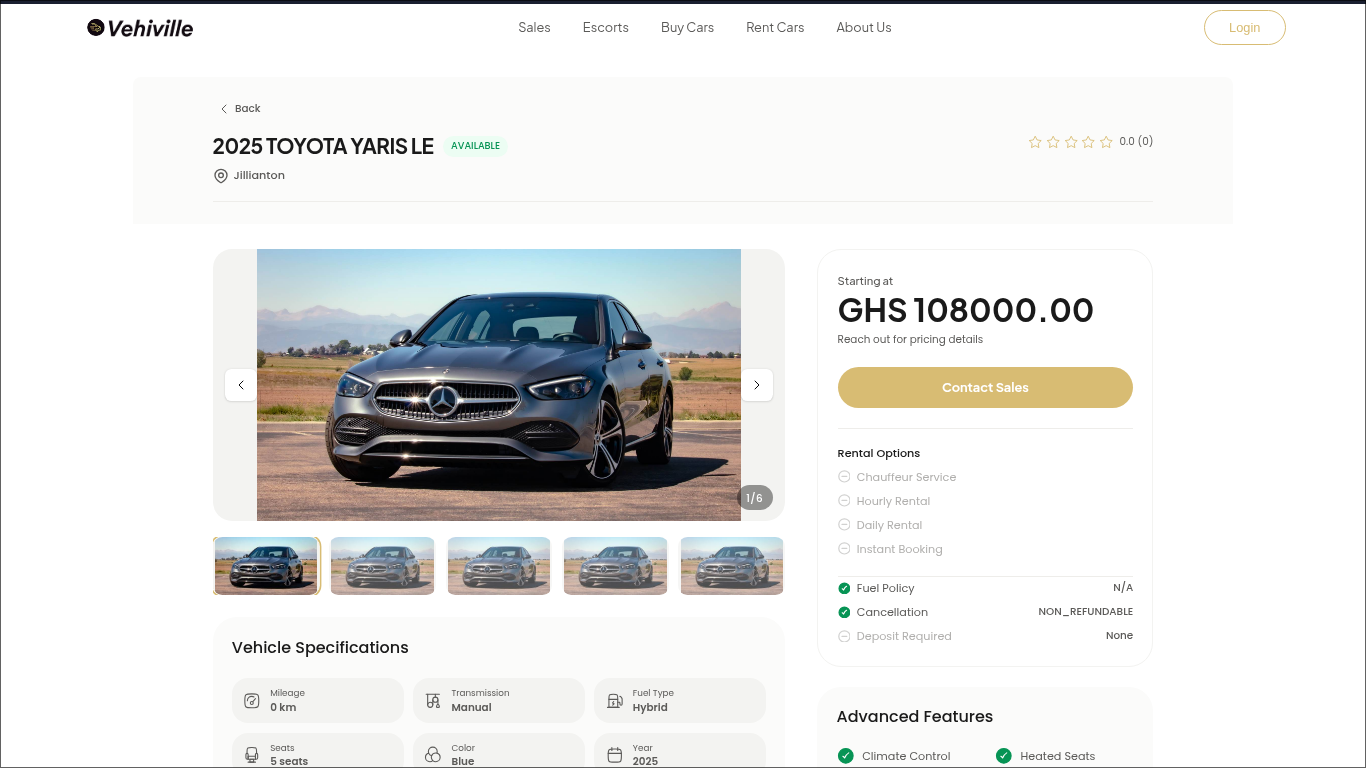Click the second rating star
Image resolution: width=1366 pixels, height=768 pixels.
[x=1053, y=142]
